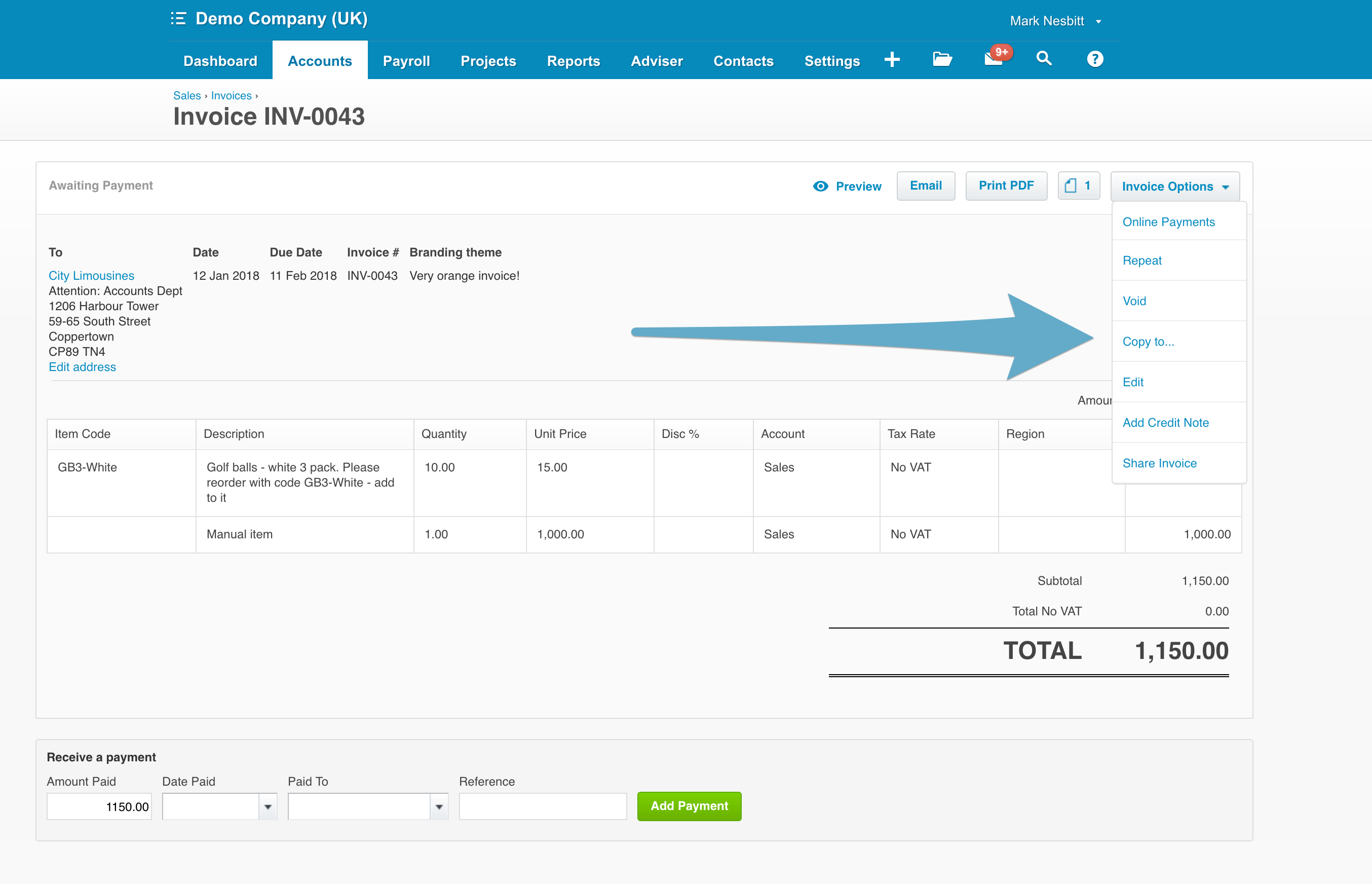Open notifications via the bell icon showing 9+

click(x=993, y=59)
